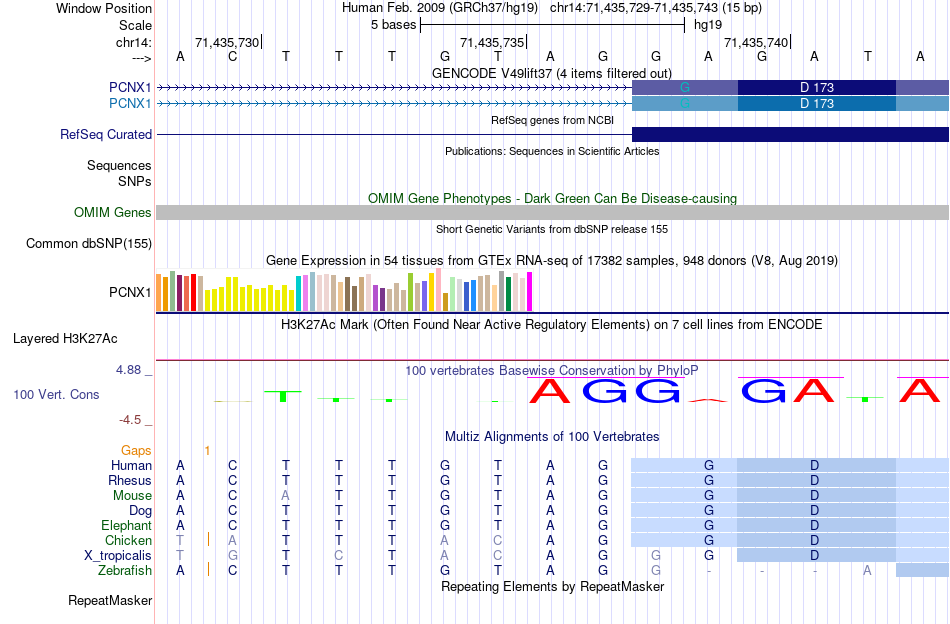This screenshot has width=950, height=624.
Task: Click the 71,435,730 position ruler marker
Action: pyautogui.click(x=228, y=42)
